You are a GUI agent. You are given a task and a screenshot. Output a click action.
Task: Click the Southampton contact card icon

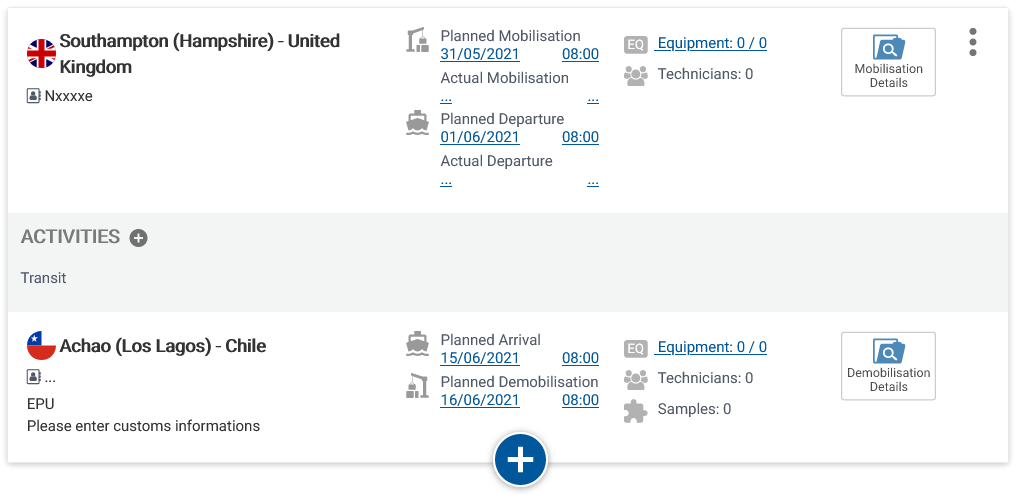click(x=33, y=97)
